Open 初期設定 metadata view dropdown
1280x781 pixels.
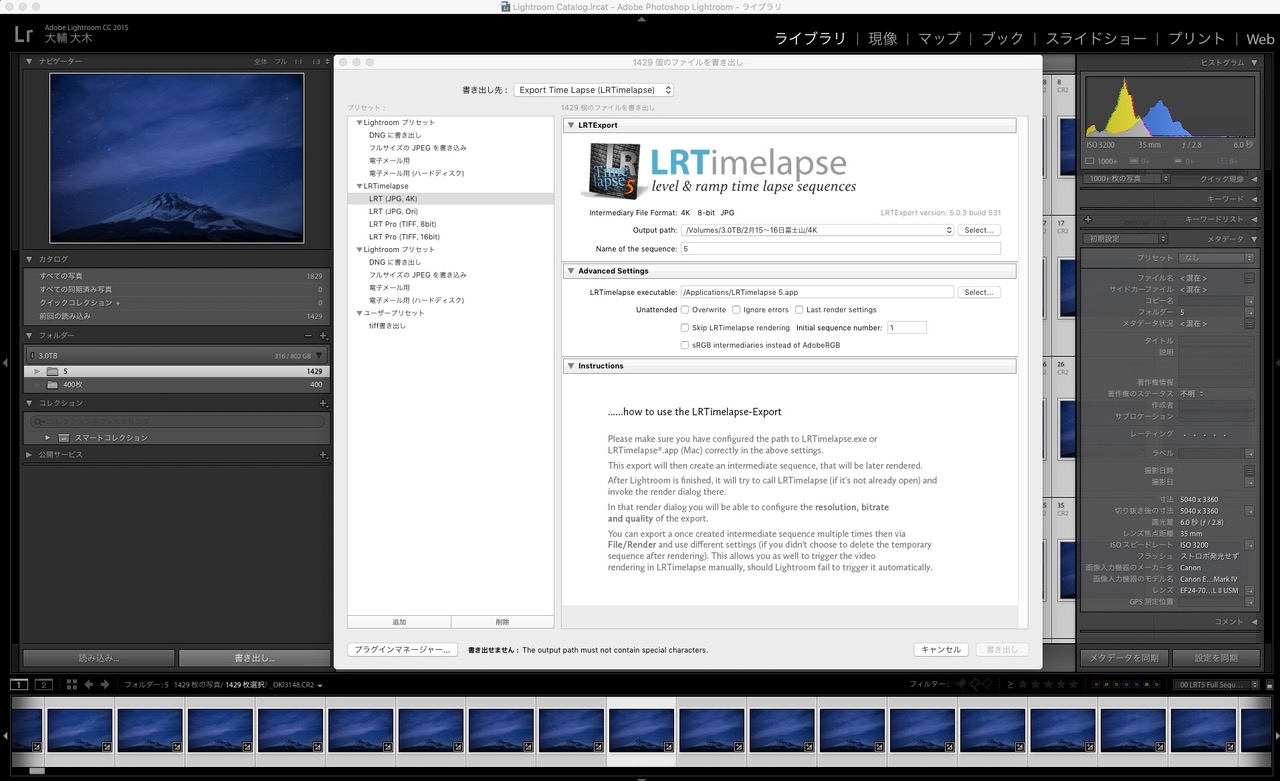click(x=1126, y=239)
